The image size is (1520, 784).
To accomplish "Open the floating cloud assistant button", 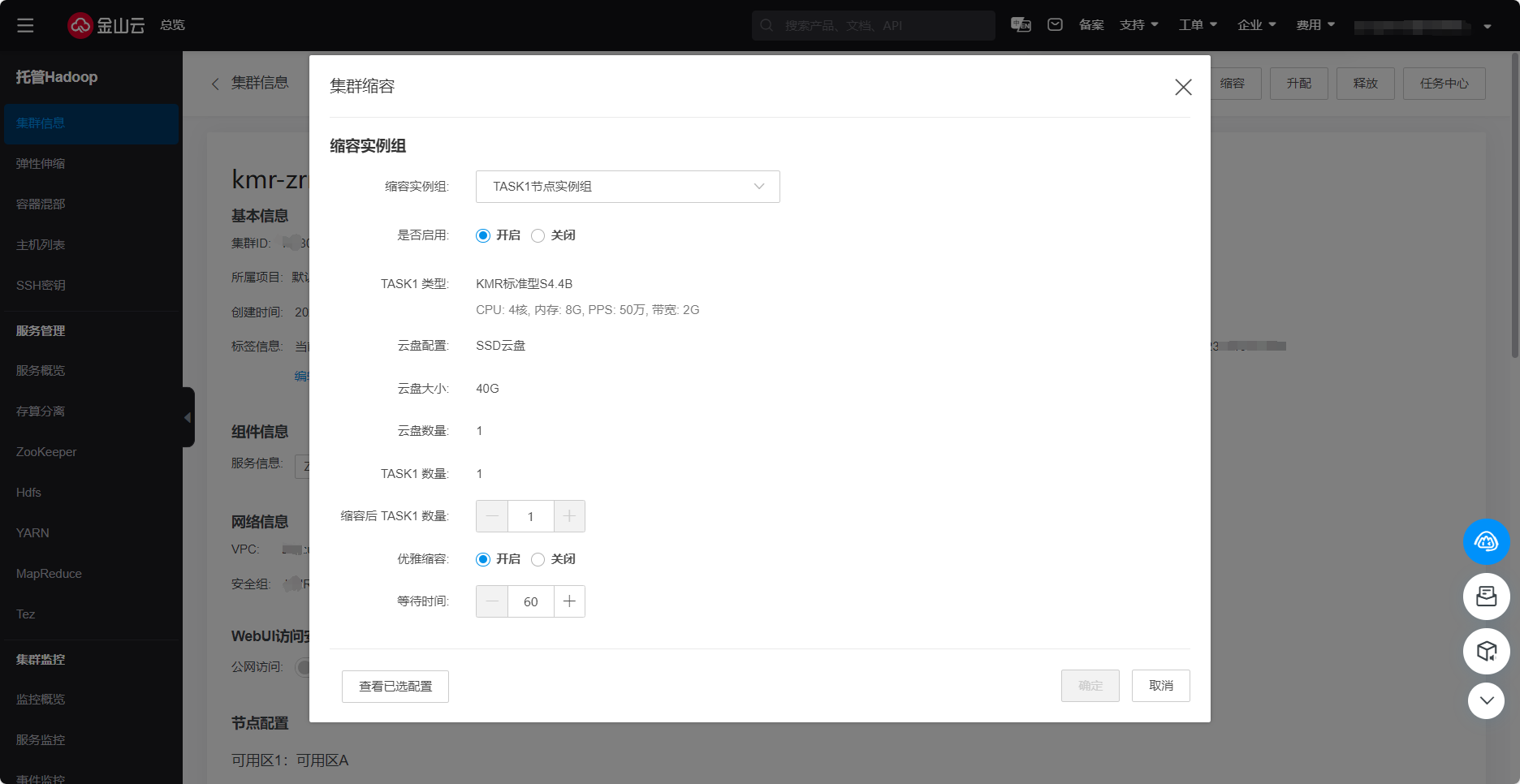I will tap(1486, 541).
